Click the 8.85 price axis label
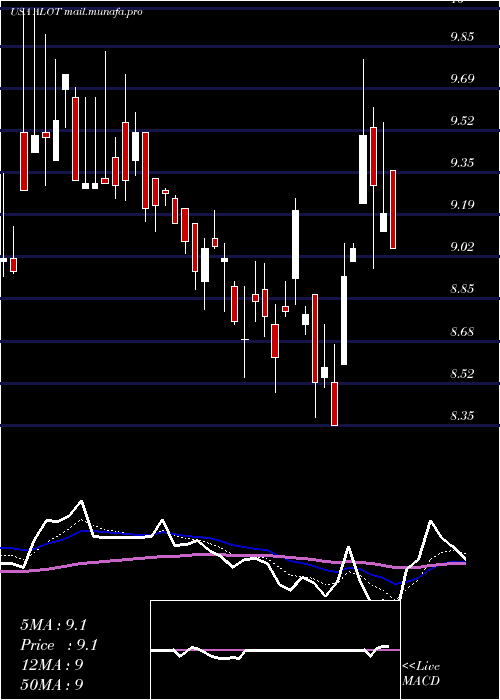Viewport: 500px width, 700px height. pos(462,289)
